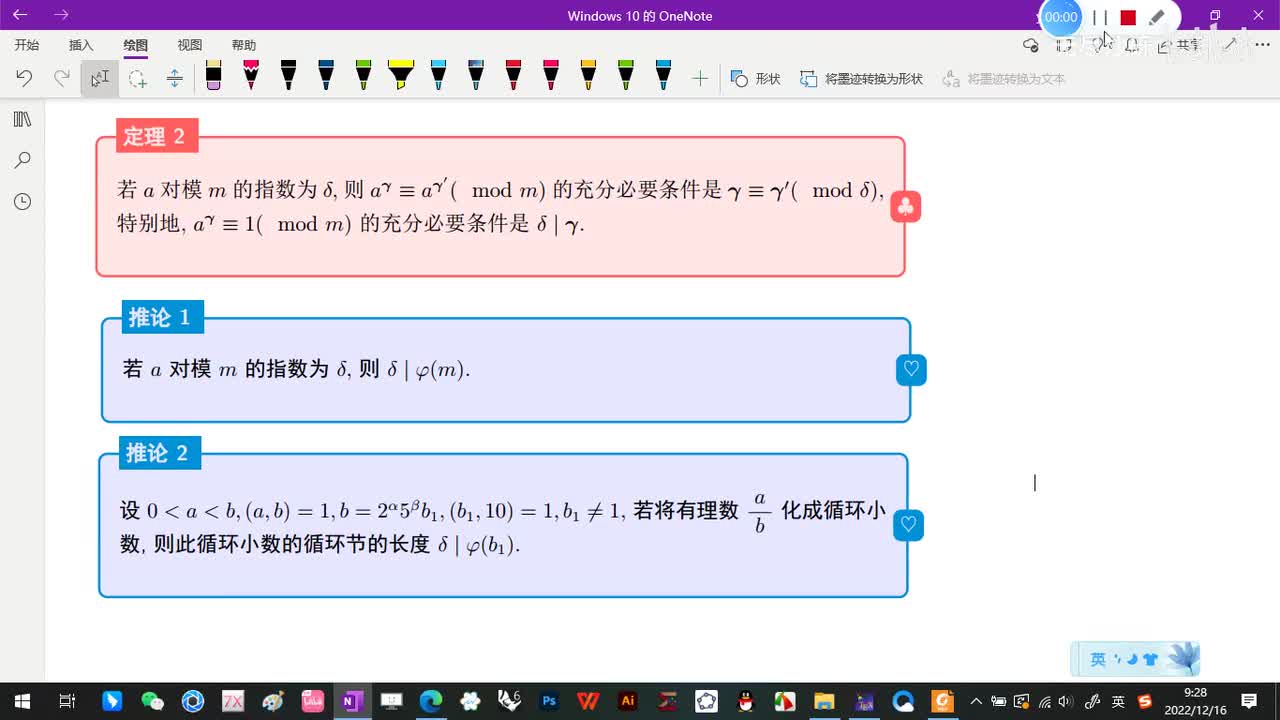The width and height of the screenshot is (1280, 720).
Task: Select the object or text selection tool
Action: [x=99, y=78]
